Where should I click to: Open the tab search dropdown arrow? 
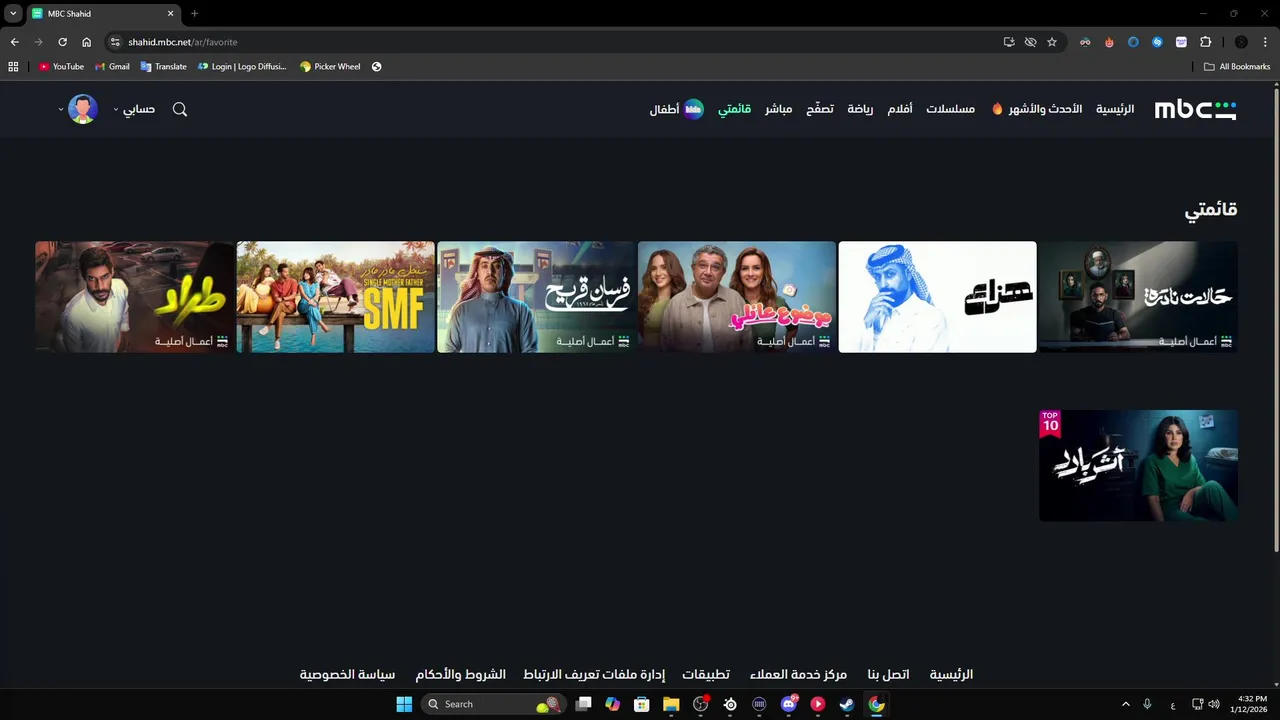[x=13, y=14]
